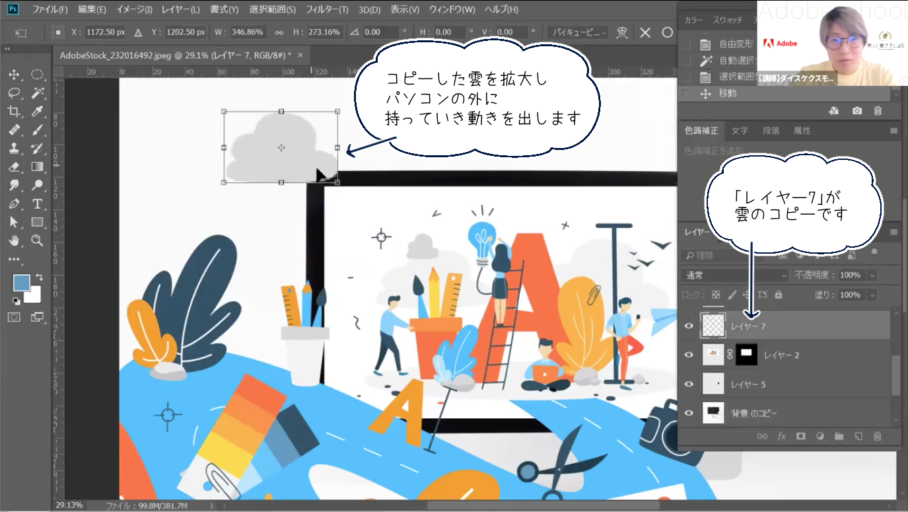This screenshot has width=908, height=512.
Task: Open the イメージ(I) menu
Action: point(134,9)
